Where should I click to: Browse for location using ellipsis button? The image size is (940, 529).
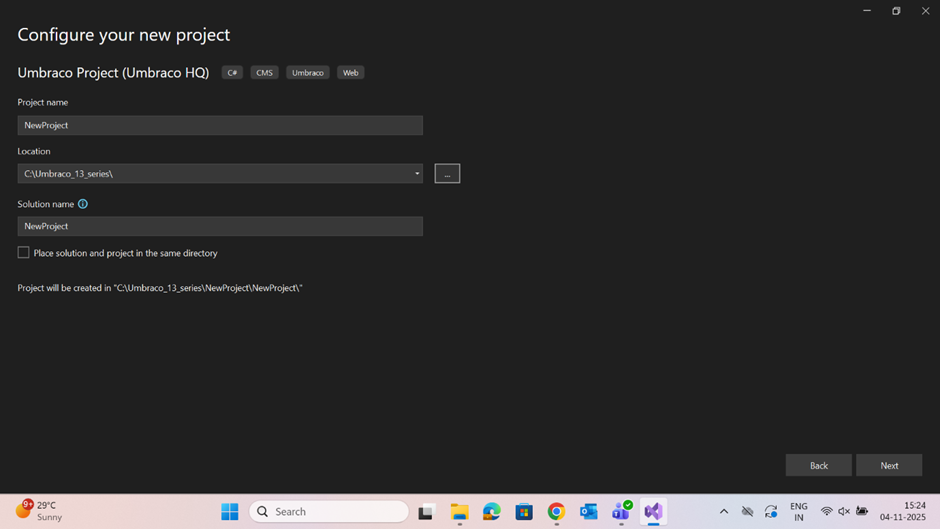point(447,174)
